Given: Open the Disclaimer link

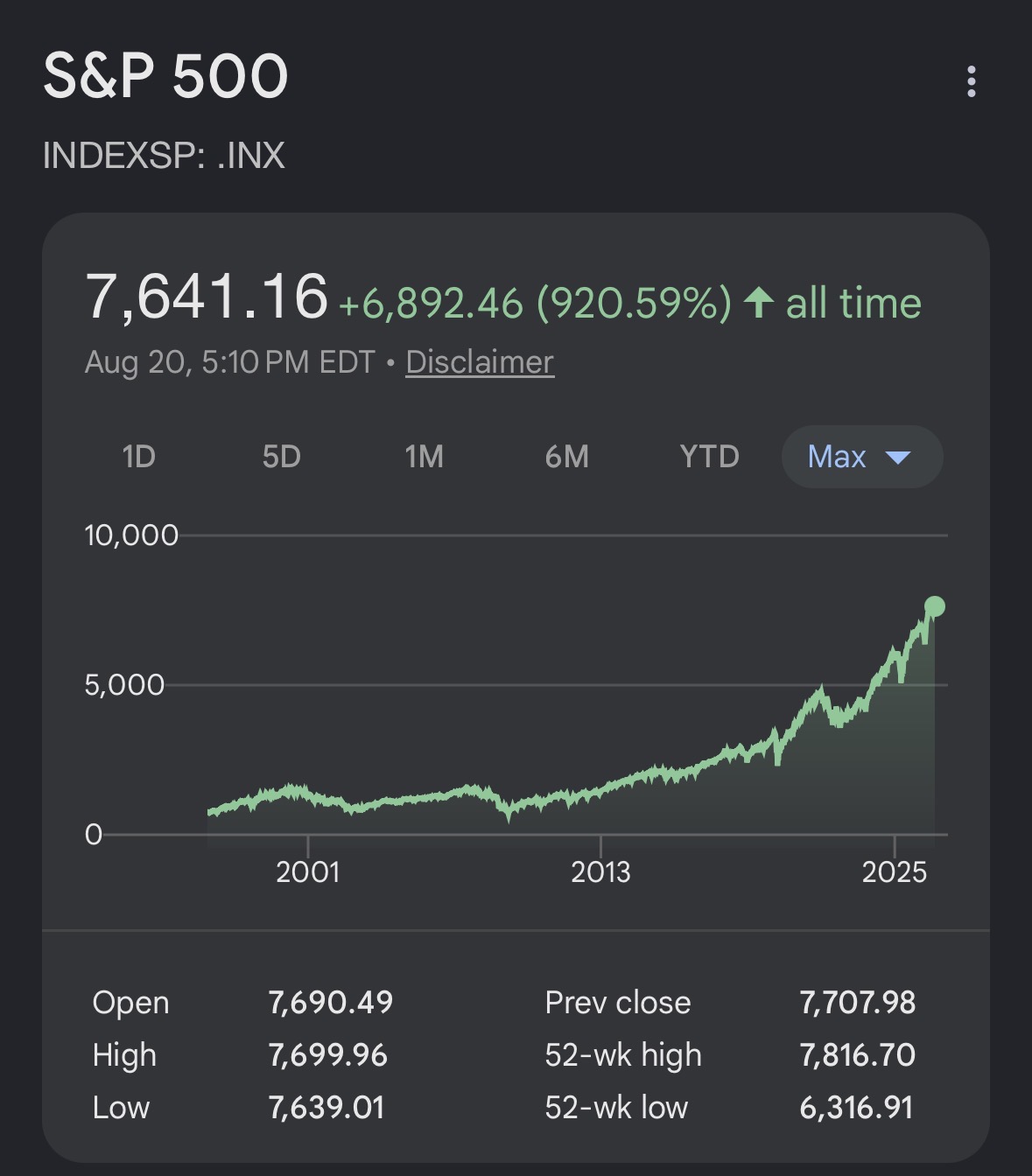Looking at the screenshot, I should 480,362.
